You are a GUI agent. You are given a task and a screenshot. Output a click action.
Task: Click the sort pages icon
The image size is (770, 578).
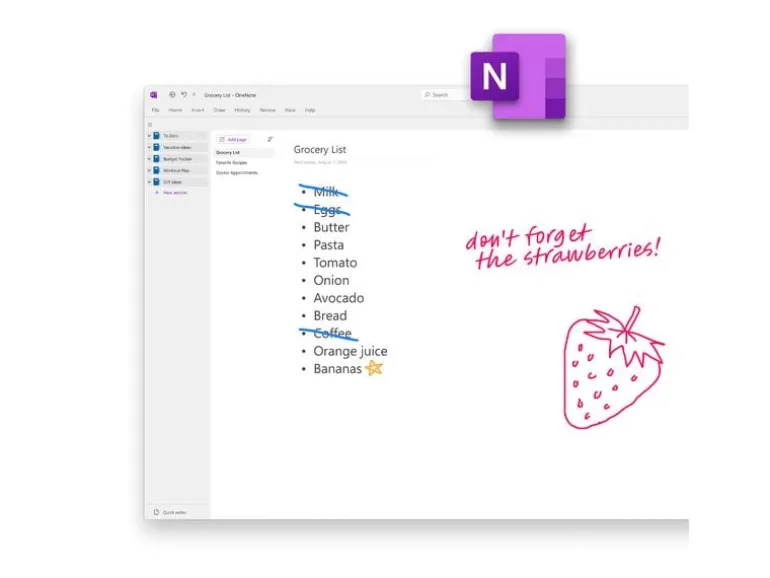270,139
